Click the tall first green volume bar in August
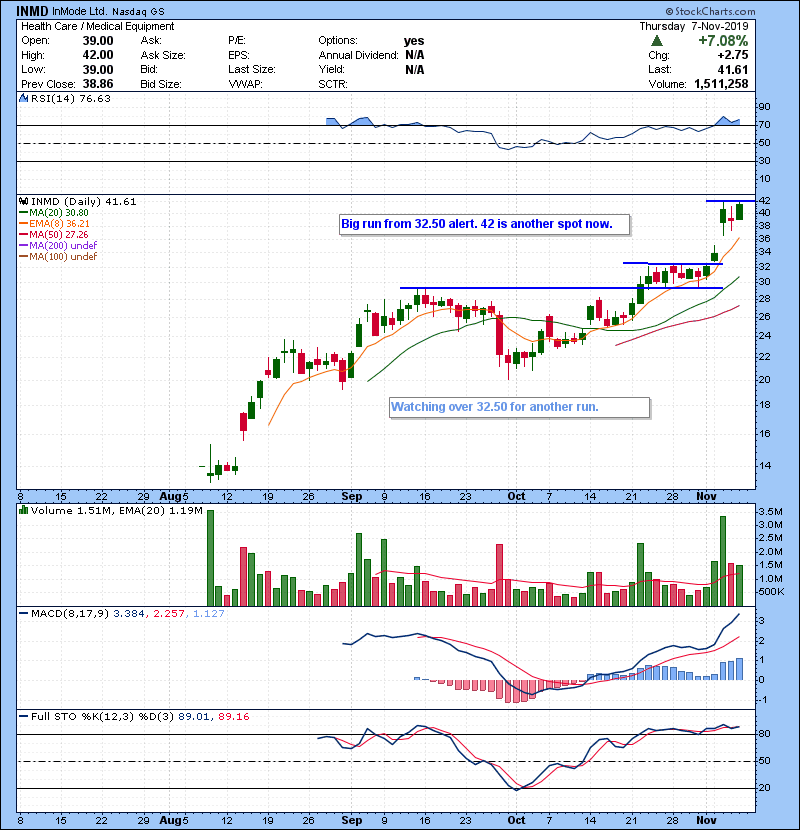This screenshot has height=830, width=800. pos(210,558)
